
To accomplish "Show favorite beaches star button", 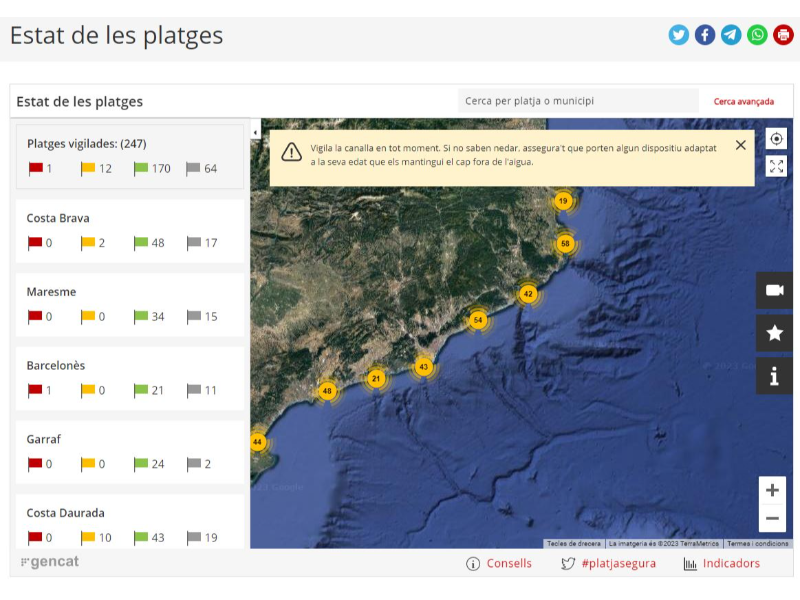I will (x=774, y=333).
